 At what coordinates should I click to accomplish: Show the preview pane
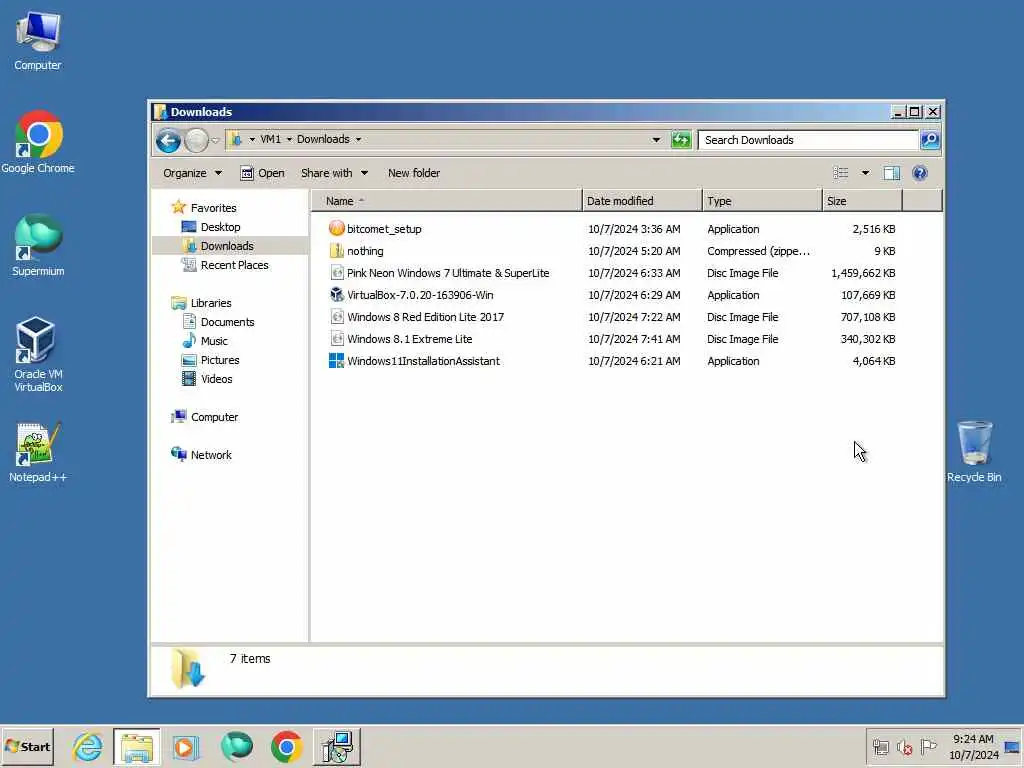click(891, 173)
